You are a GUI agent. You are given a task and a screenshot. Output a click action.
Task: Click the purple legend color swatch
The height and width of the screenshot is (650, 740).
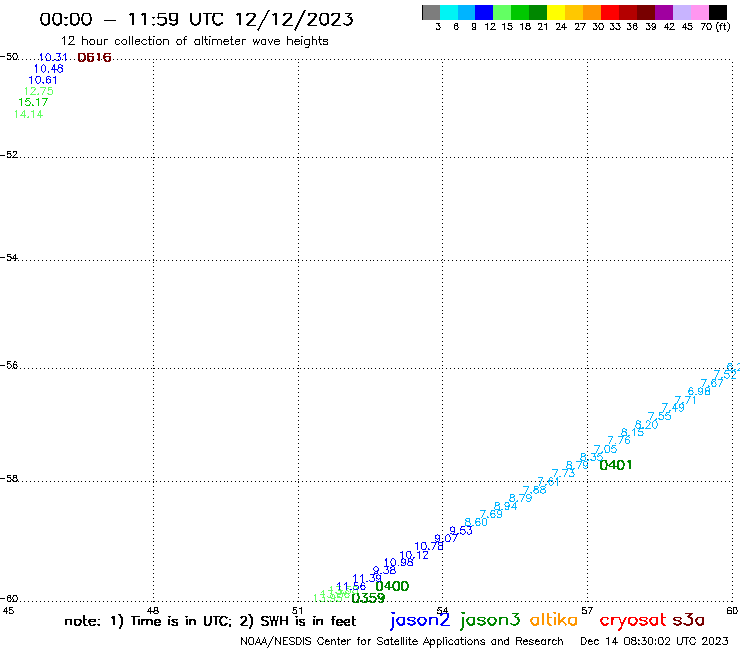tap(664, 13)
